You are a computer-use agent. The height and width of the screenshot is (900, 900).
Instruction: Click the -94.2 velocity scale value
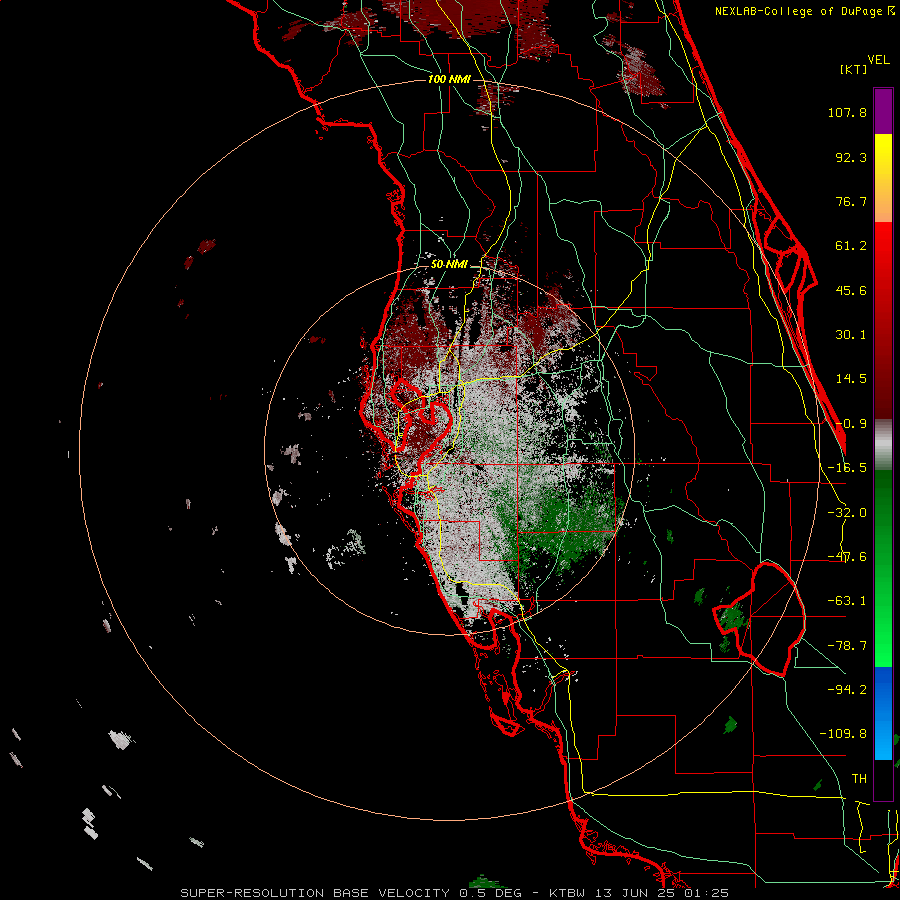point(847,689)
